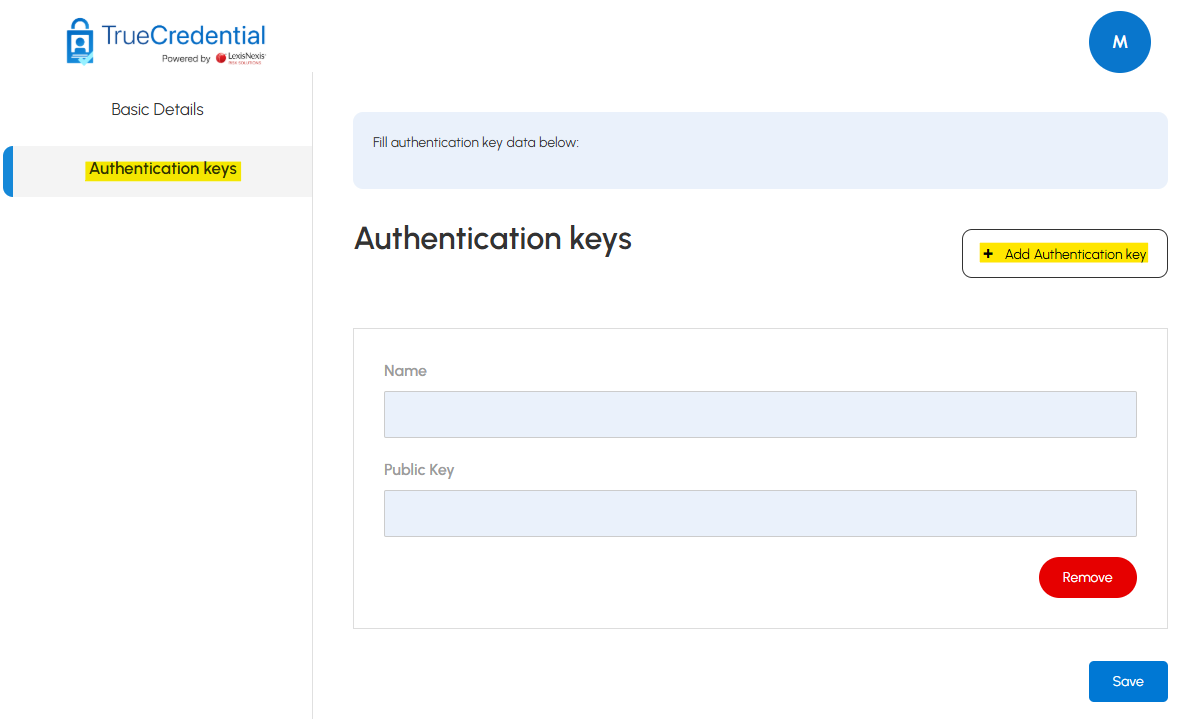Screen dimensions: 1181x719
Task: Remove the authentication key entry
Action: tap(1087, 578)
